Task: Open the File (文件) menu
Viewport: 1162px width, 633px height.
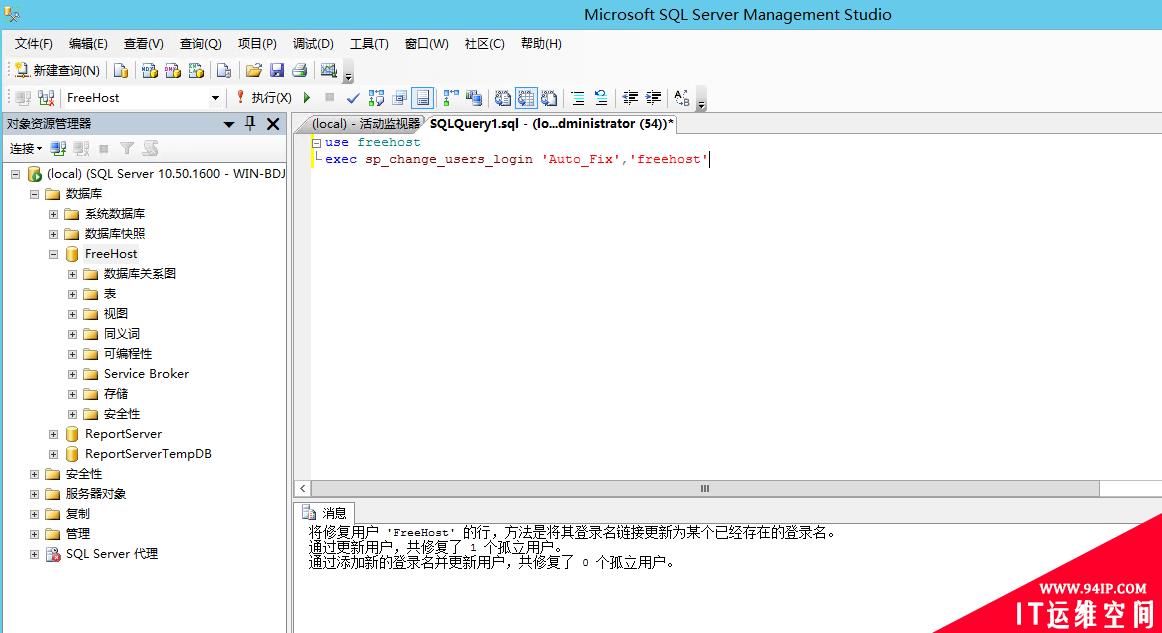Action: click(x=34, y=44)
